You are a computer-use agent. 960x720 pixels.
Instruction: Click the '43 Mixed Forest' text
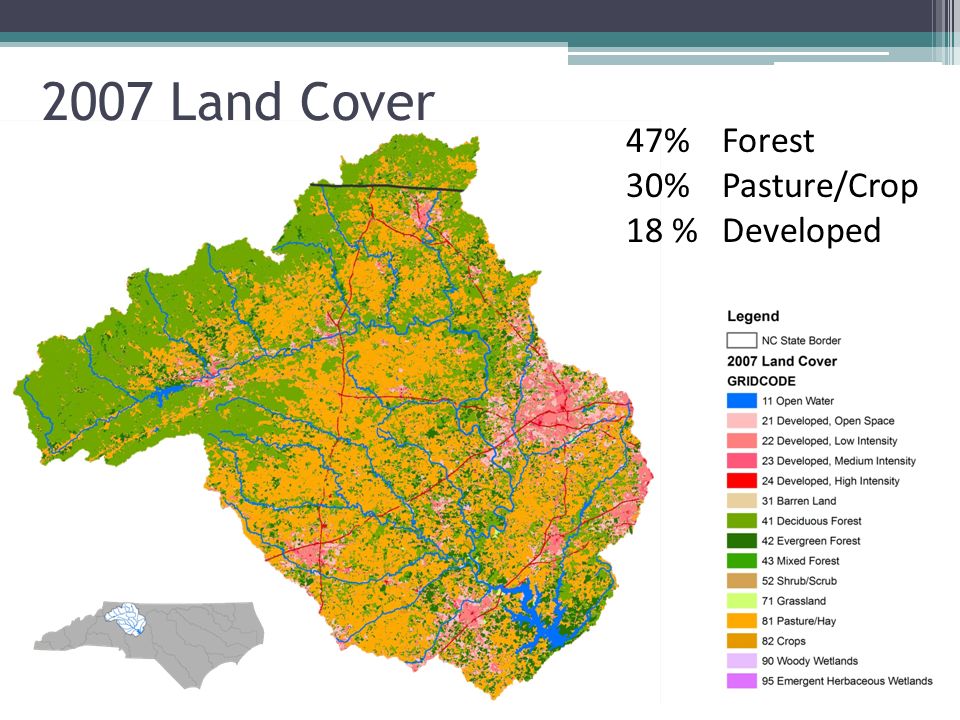[801, 561]
